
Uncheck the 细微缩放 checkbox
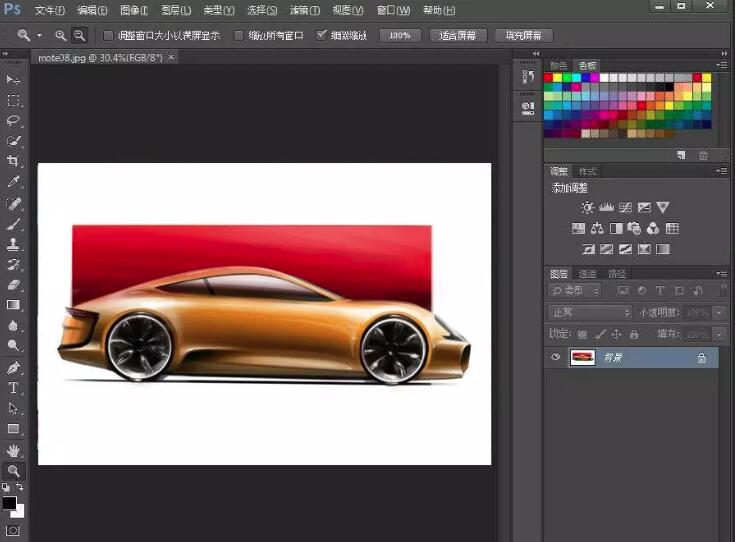(x=321, y=35)
